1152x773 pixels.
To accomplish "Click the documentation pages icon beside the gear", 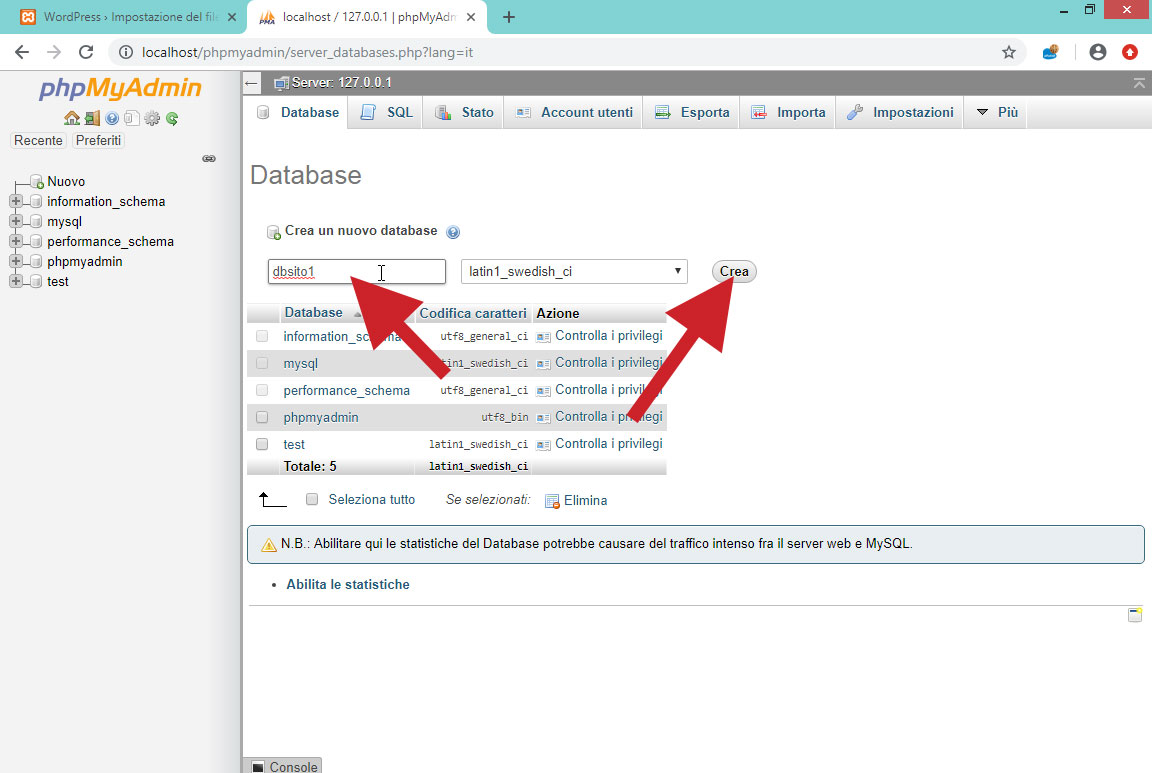I will pos(132,118).
